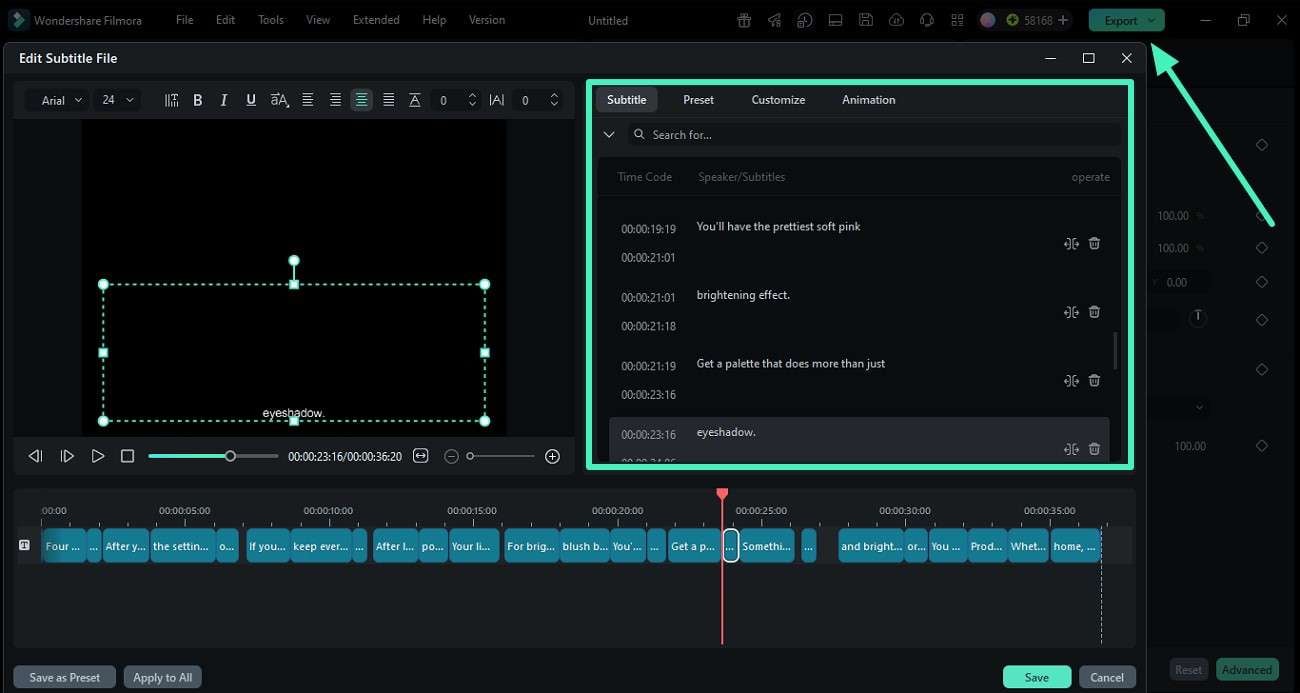Open the File menu

[x=185, y=20]
